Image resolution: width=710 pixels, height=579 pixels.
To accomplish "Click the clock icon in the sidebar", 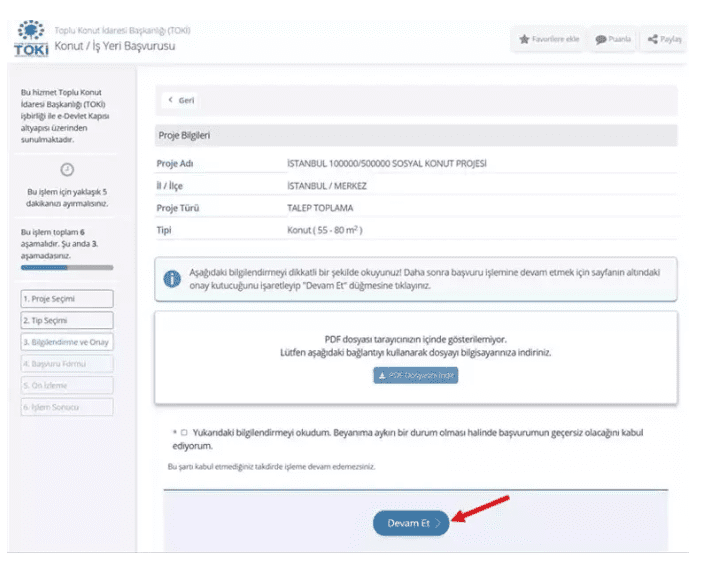I will 66,168.
